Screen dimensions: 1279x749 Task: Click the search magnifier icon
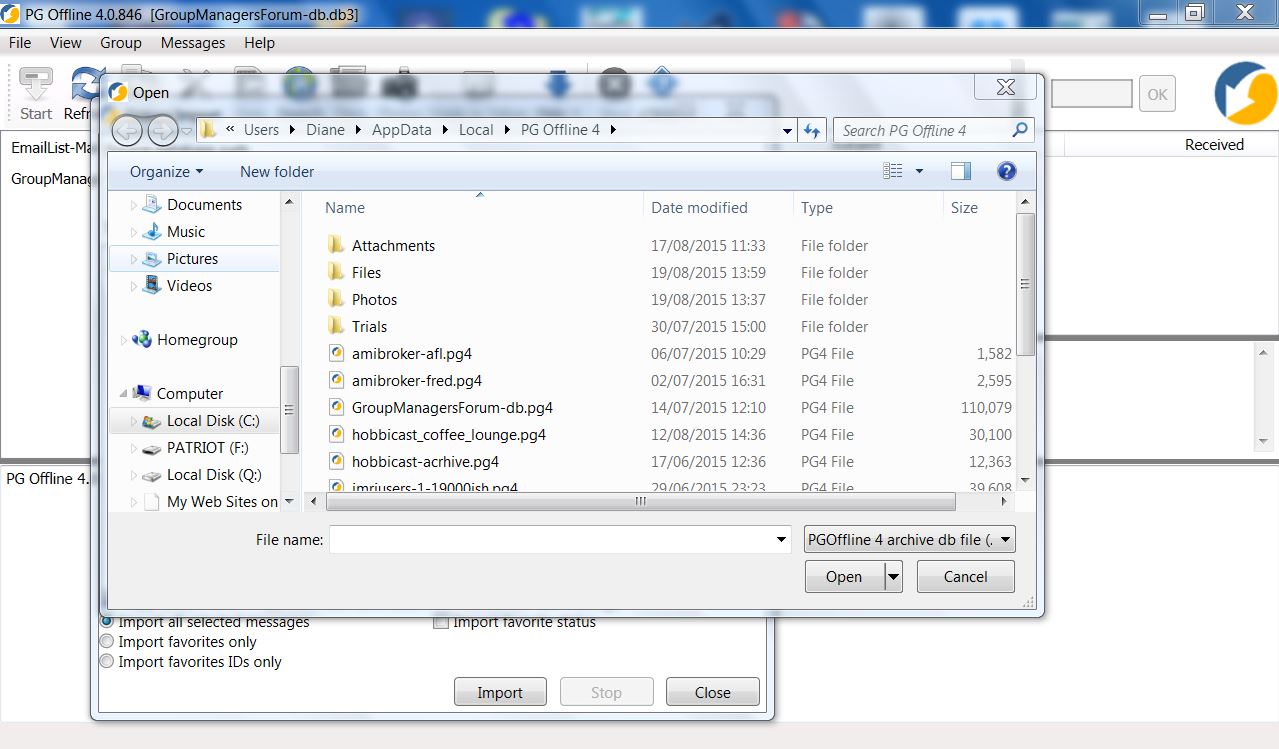(x=1020, y=130)
